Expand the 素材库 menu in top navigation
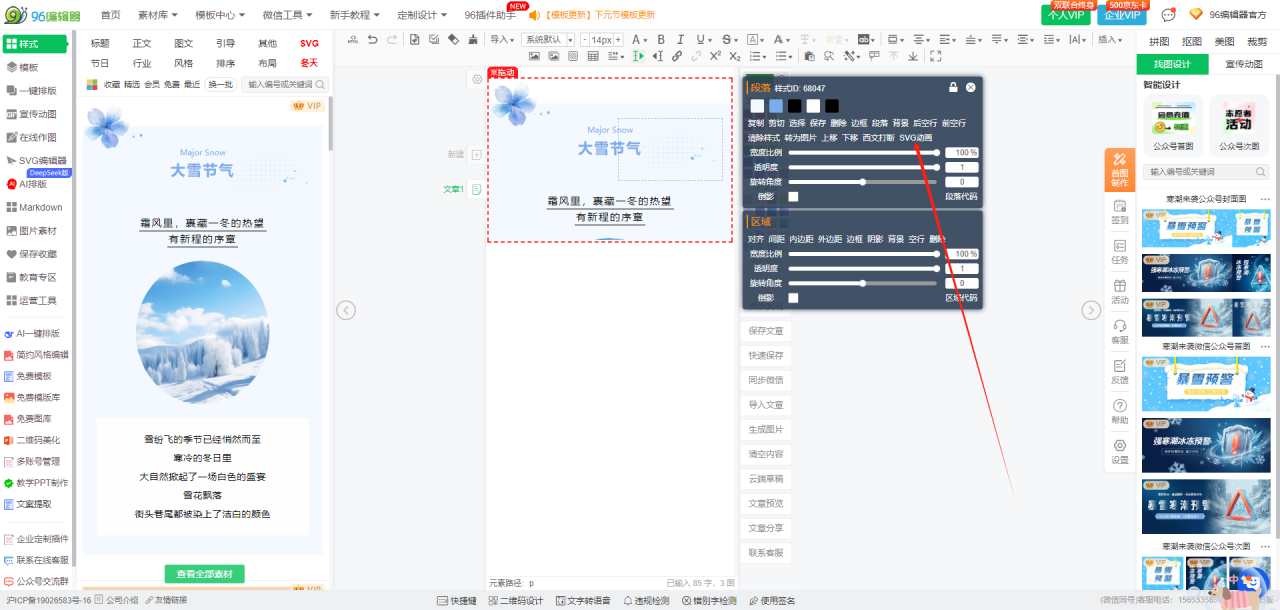 pos(158,15)
